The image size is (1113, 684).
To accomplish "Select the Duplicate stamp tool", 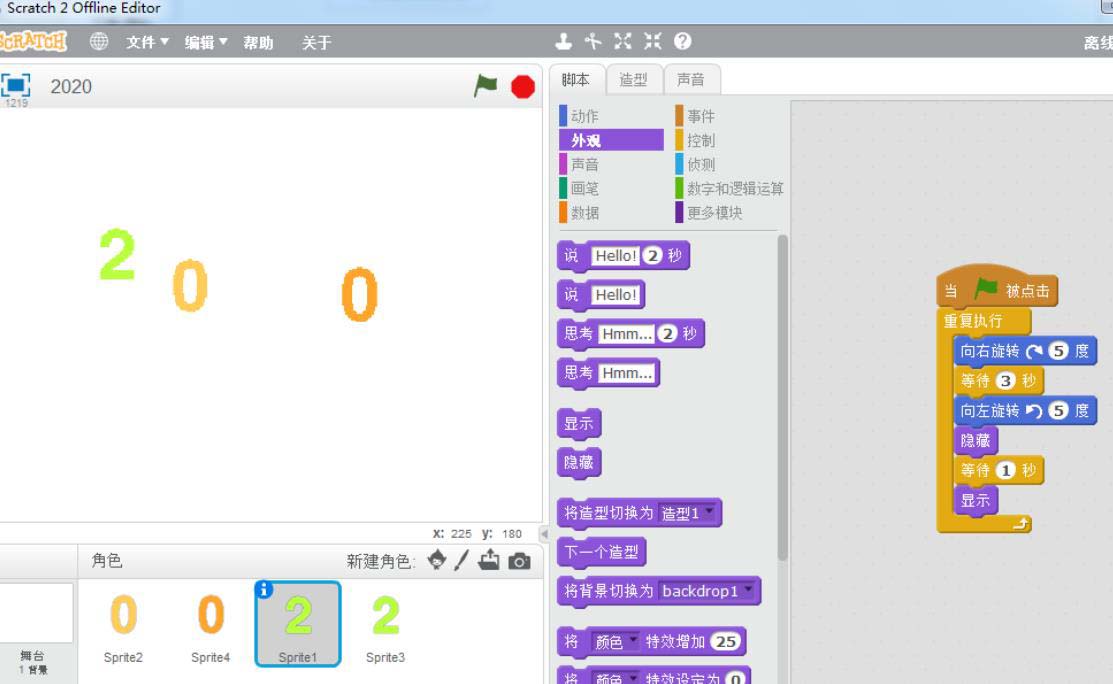I will (564, 41).
